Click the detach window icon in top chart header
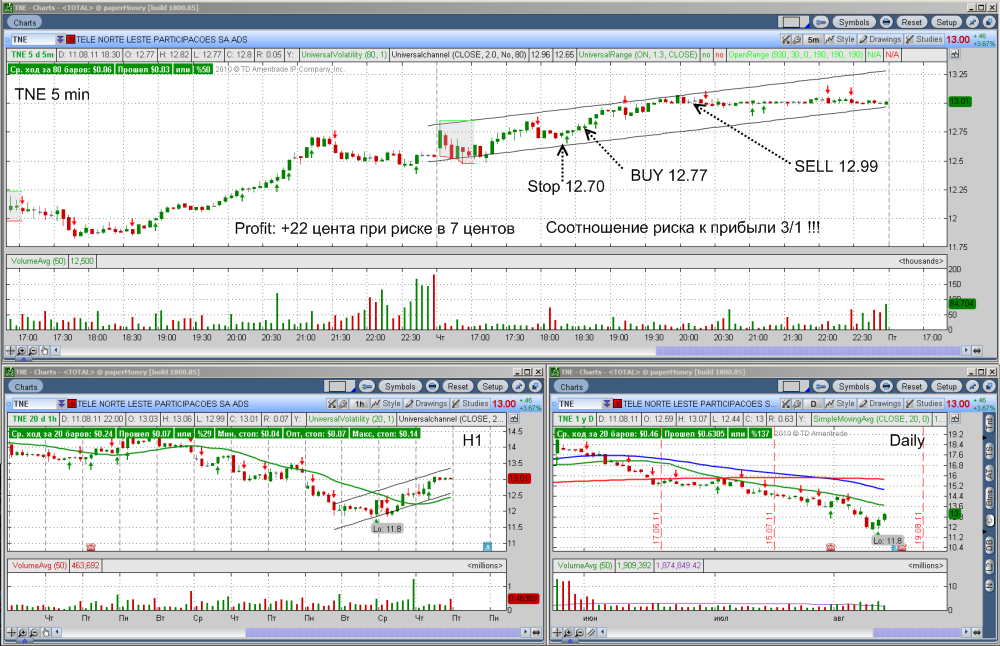The image size is (1000, 646). [988, 22]
